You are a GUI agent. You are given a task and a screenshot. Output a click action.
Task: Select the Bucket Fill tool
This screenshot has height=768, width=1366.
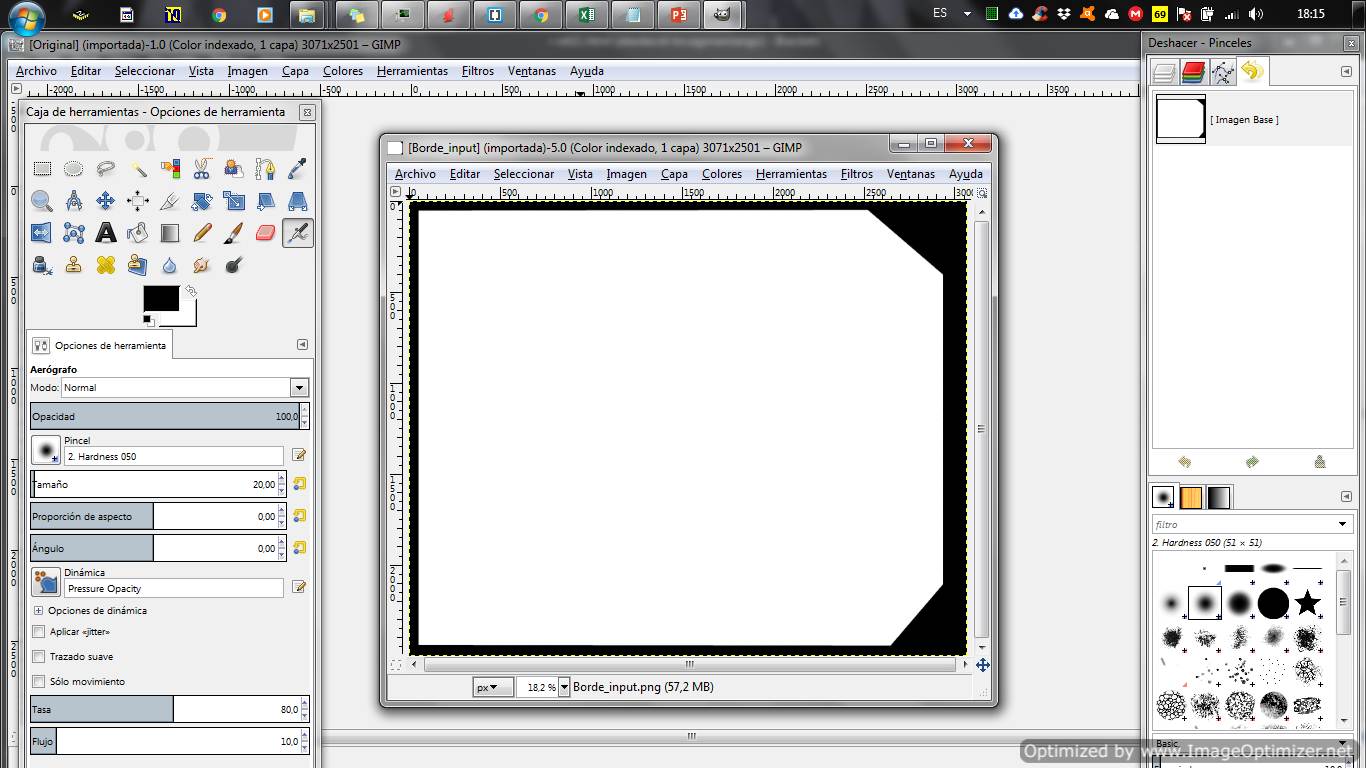(x=138, y=233)
